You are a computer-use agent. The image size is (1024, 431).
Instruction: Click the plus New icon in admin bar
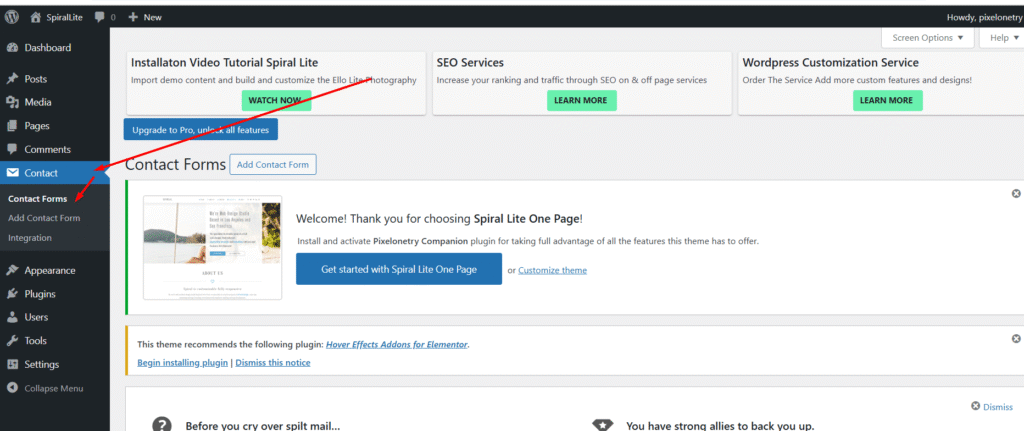133,18
